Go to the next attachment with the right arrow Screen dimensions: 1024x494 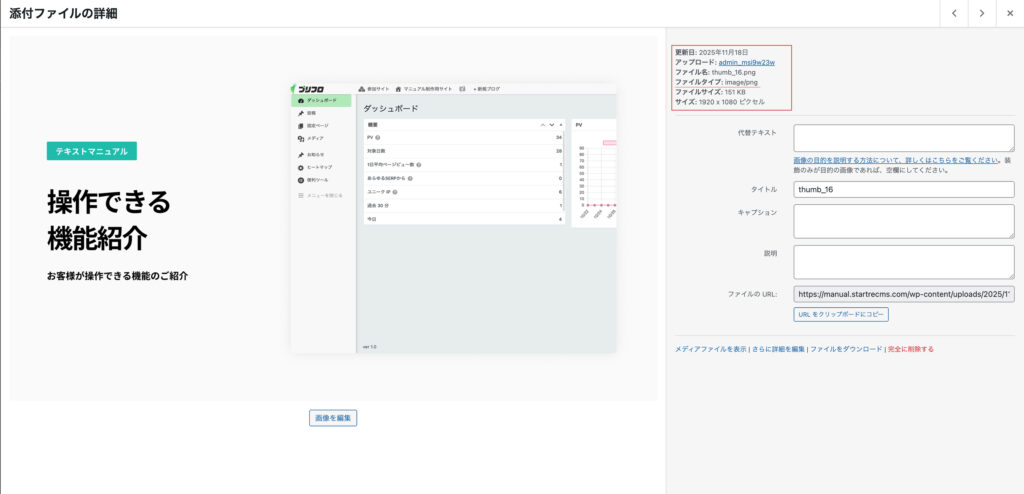(982, 13)
